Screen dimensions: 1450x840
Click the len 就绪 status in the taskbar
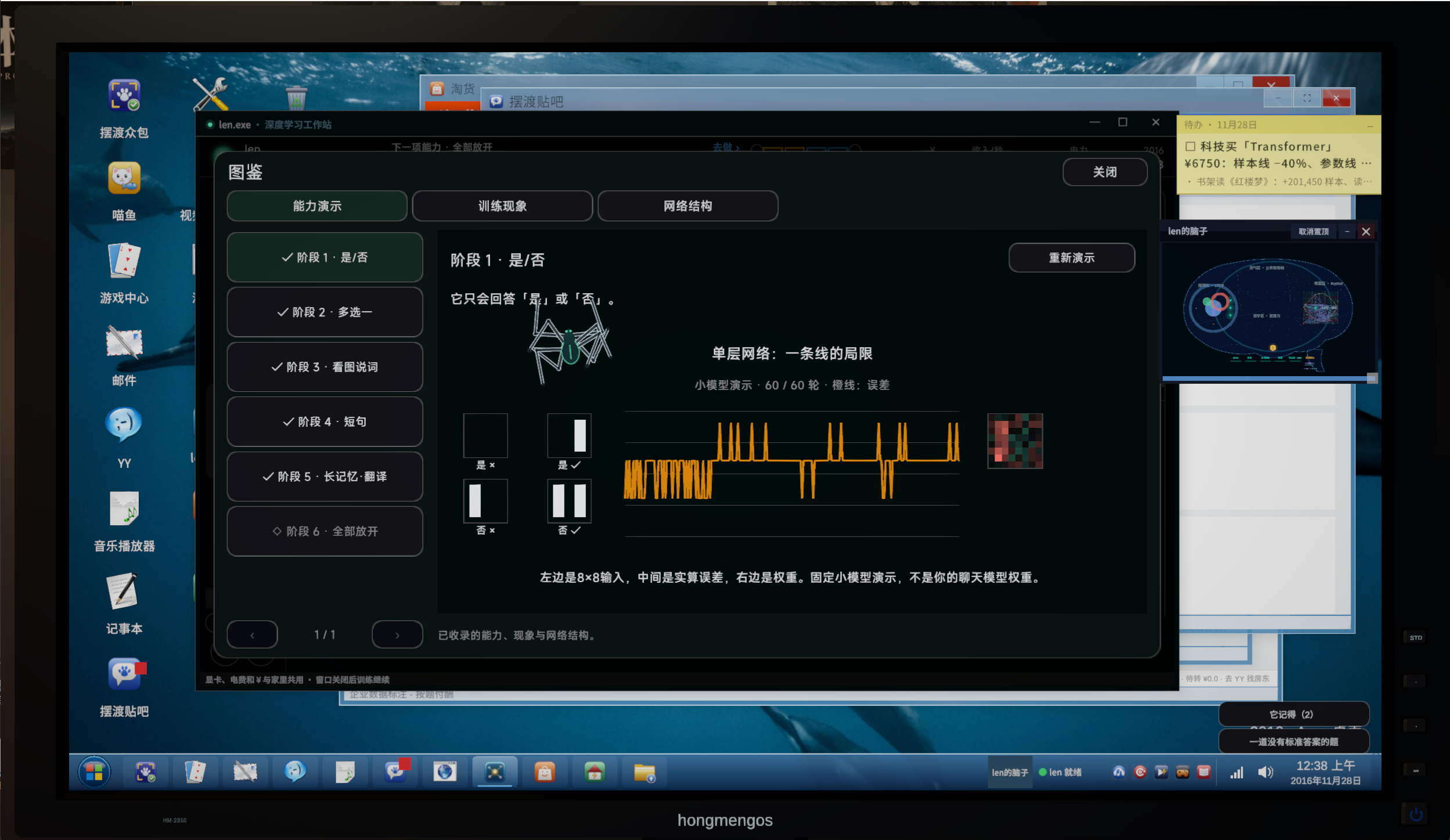point(1060,772)
